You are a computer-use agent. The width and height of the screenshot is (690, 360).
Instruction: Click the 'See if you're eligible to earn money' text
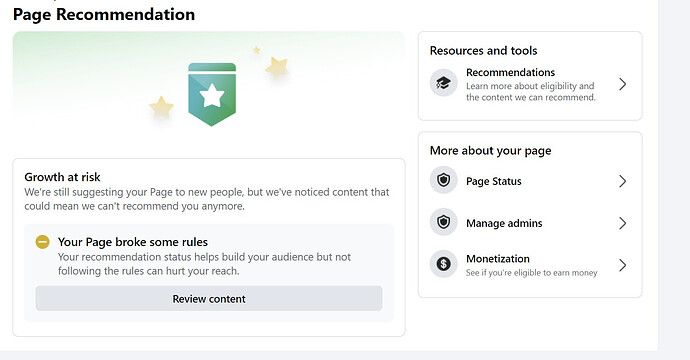point(532,273)
